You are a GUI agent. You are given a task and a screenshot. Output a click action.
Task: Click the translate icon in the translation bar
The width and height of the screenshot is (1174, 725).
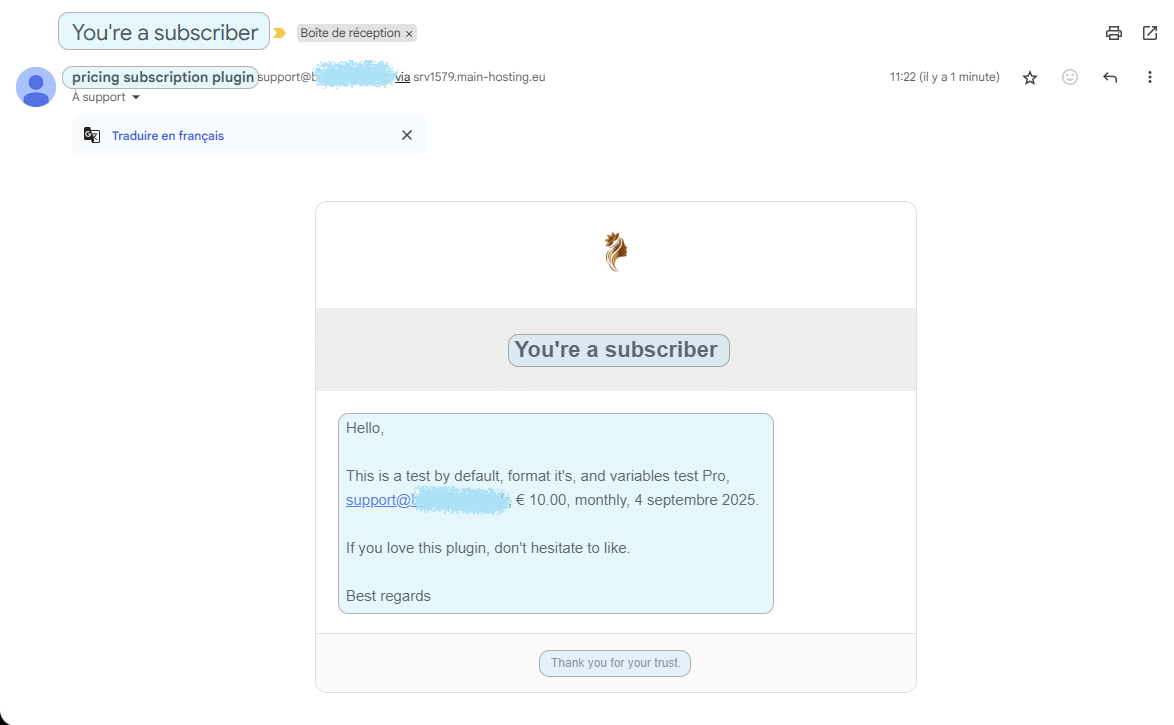tap(92, 135)
